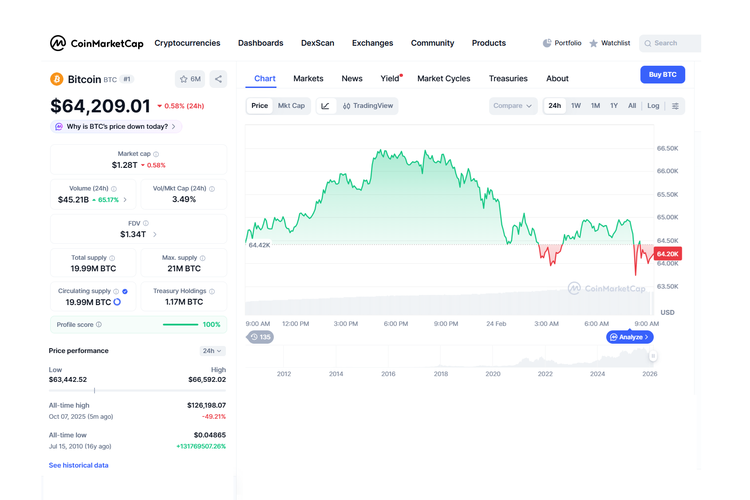Open Cryptocurrencies menu
This screenshot has width=750, height=500.
tap(187, 43)
